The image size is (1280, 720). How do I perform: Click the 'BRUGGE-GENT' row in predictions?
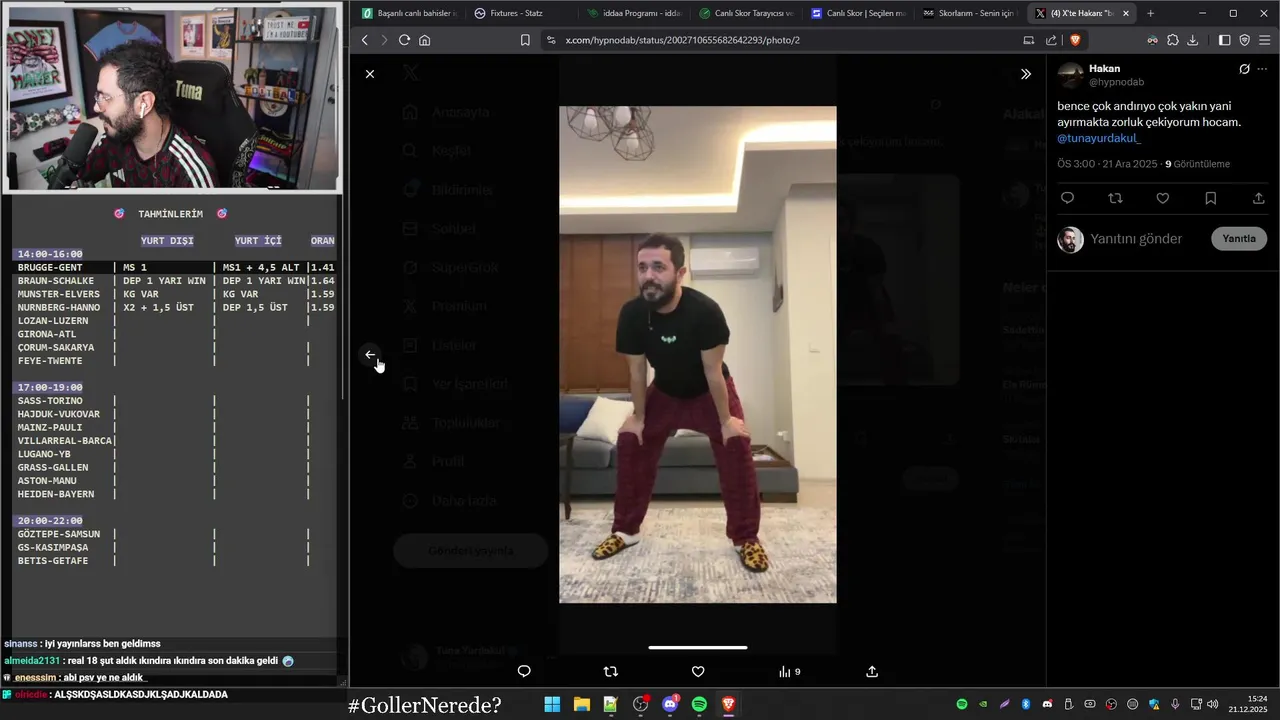[175, 268]
